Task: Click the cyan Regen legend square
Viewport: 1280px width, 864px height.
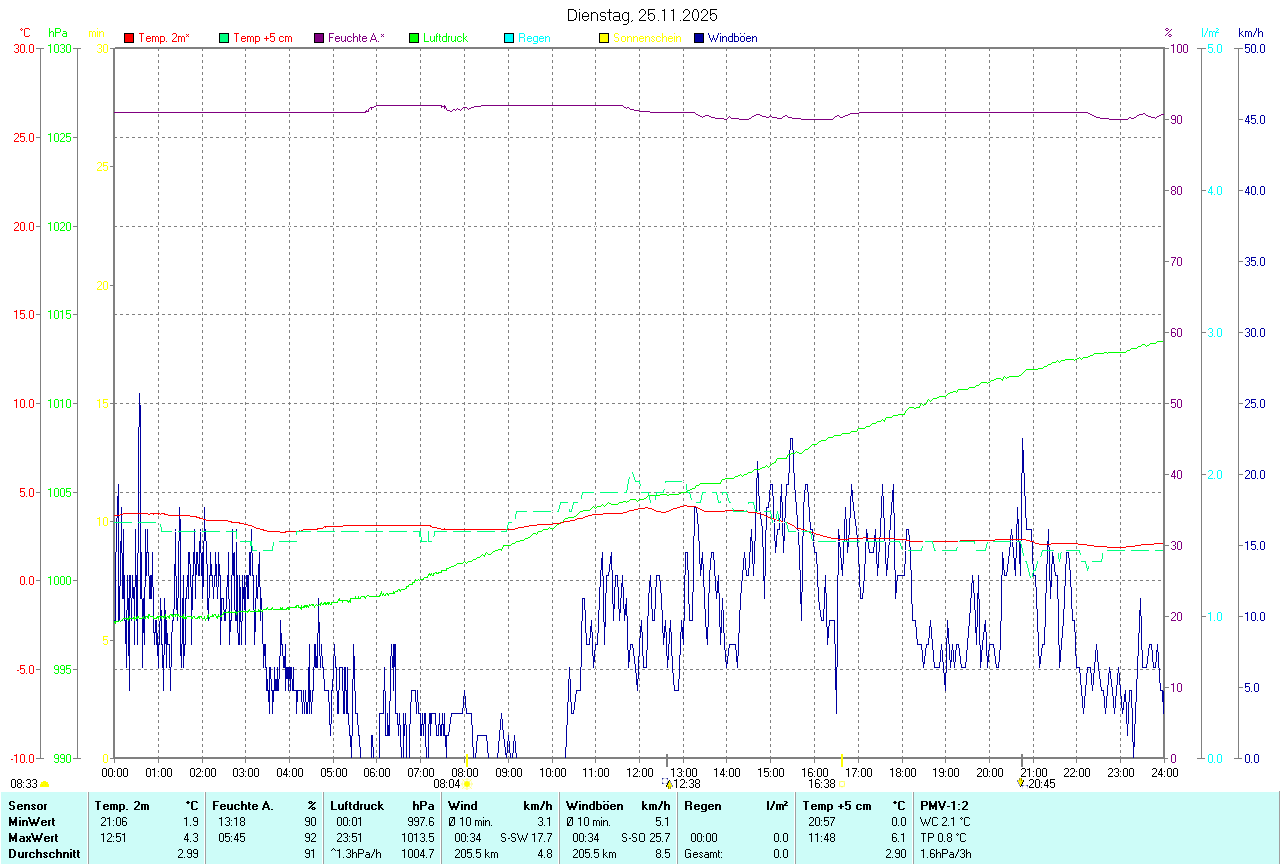Action: [x=509, y=38]
